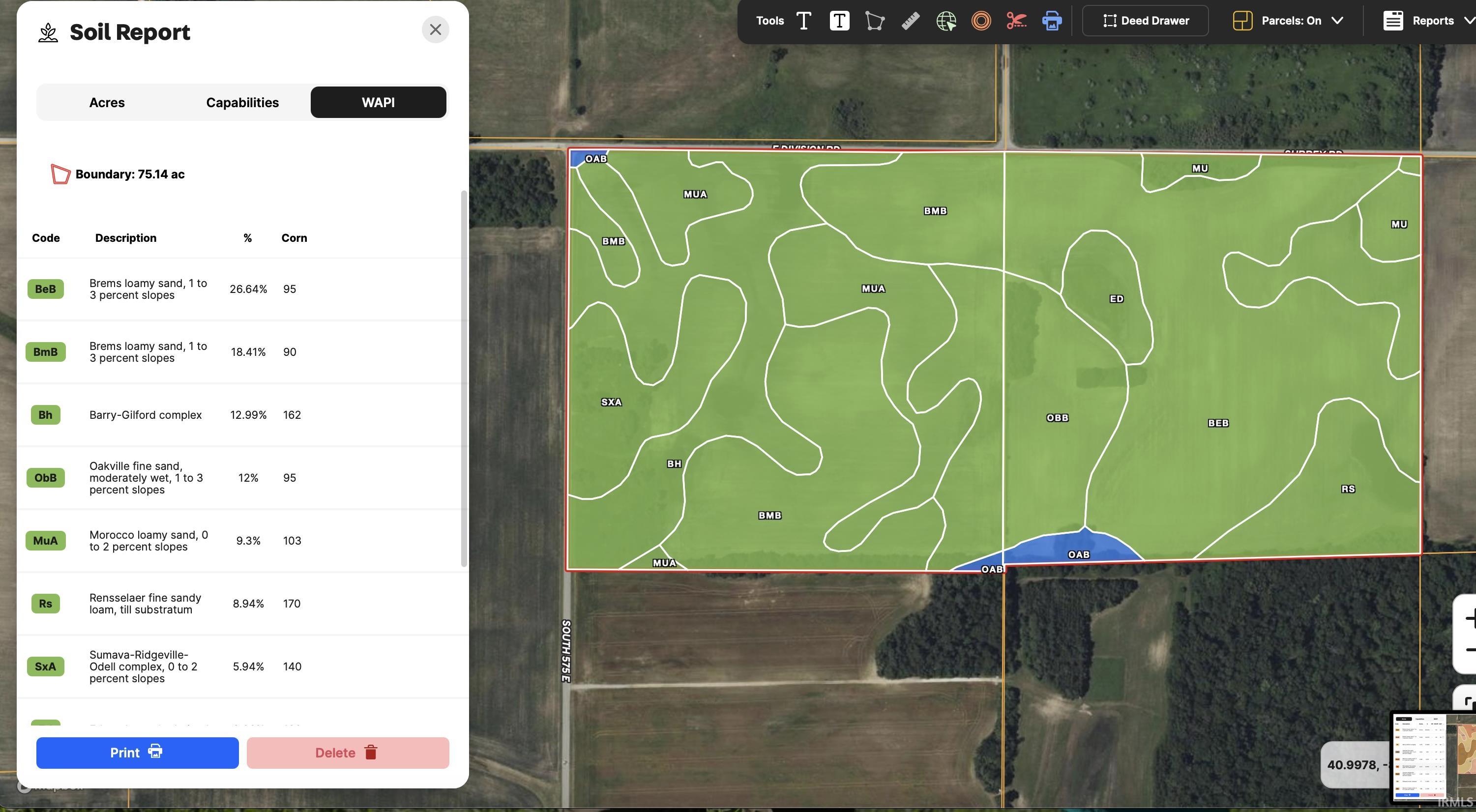Image resolution: width=1476 pixels, height=812 pixels.
Task: Select the plain text tool
Action: point(804,21)
